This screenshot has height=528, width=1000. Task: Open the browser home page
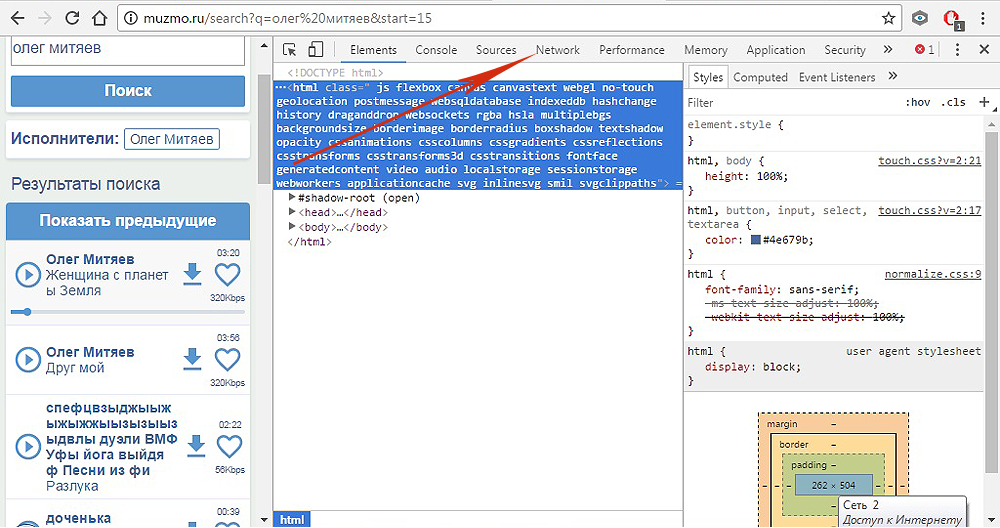pyautogui.click(x=99, y=18)
